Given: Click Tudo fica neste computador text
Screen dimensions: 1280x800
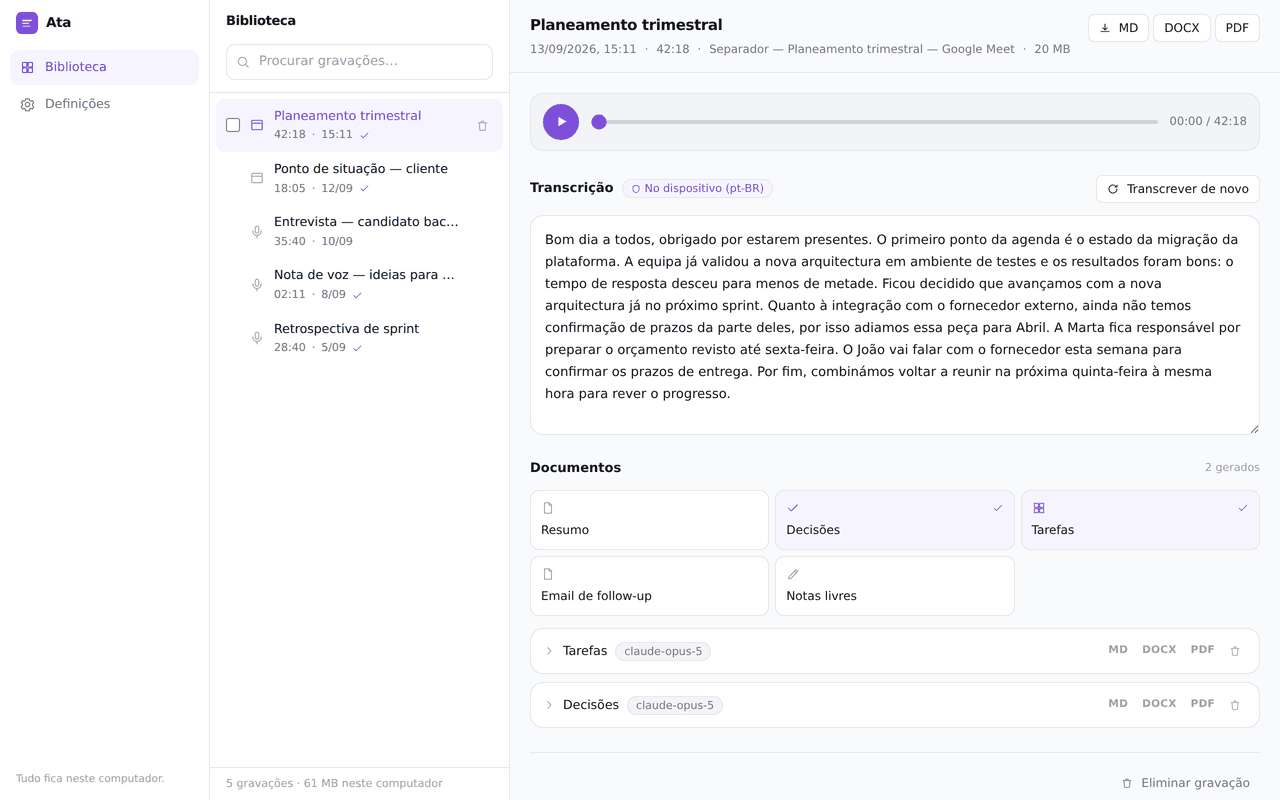Looking at the screenshot, I should [90, 778].
